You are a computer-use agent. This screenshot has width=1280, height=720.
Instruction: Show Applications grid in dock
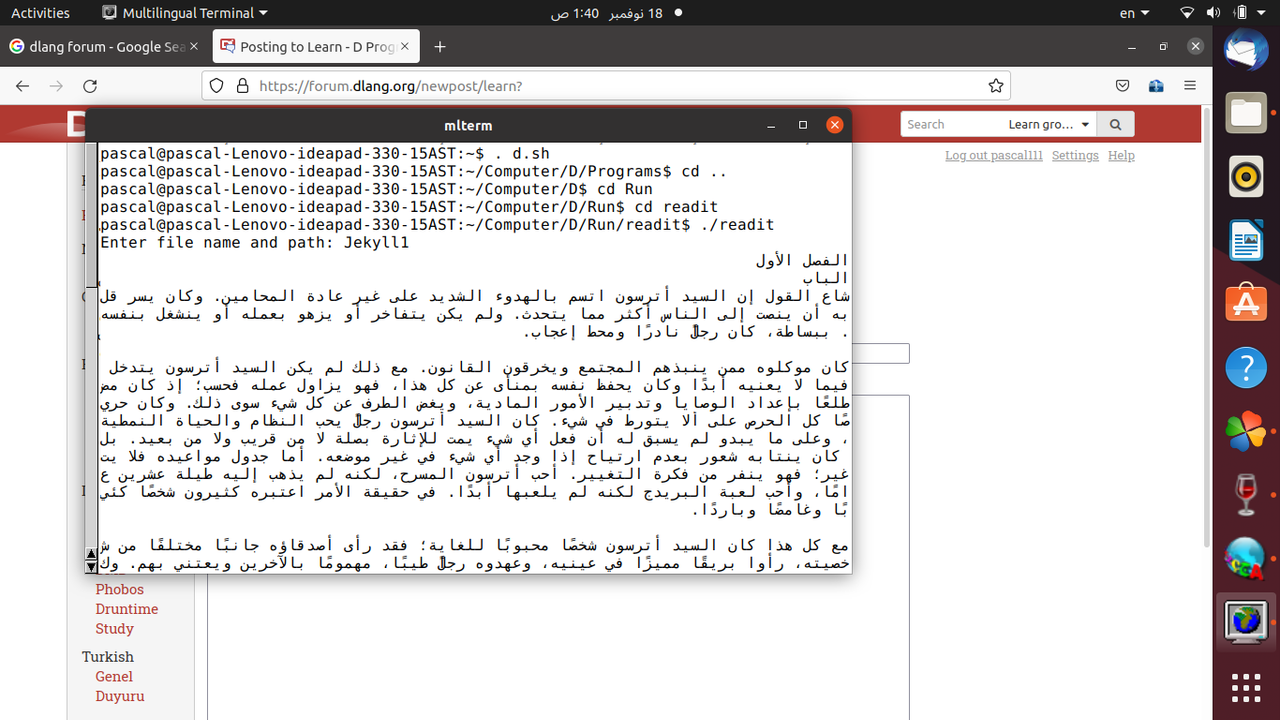1246,688
